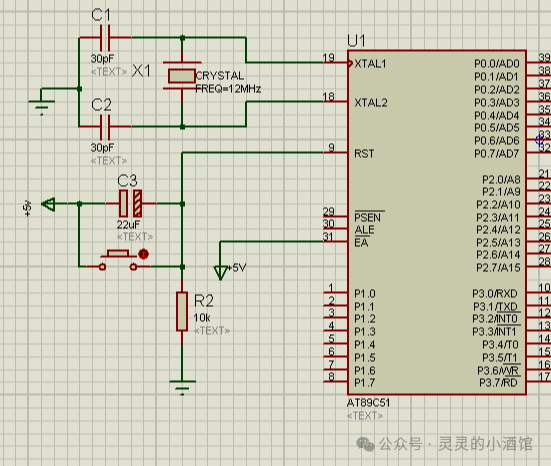551x466 pixels.
Task: Click the XTAL2 pin 18
Action: (x=335, y=101)
